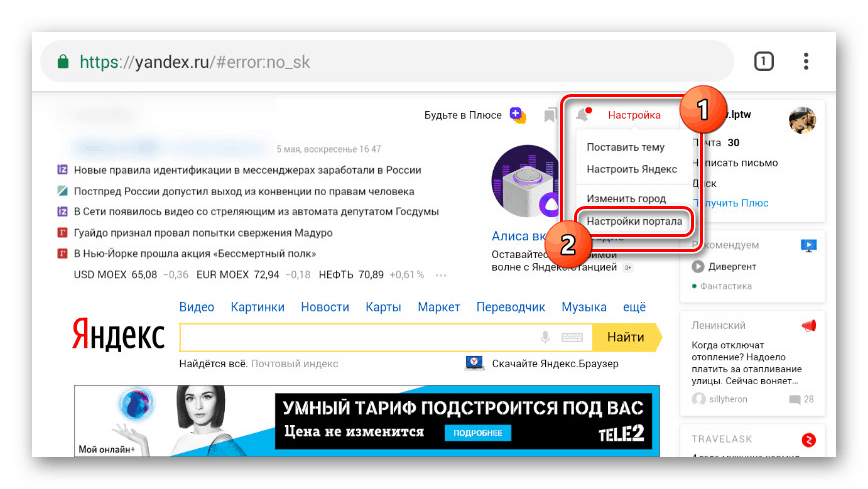Open news about мессенджерах identification rules

pos(247,170)
